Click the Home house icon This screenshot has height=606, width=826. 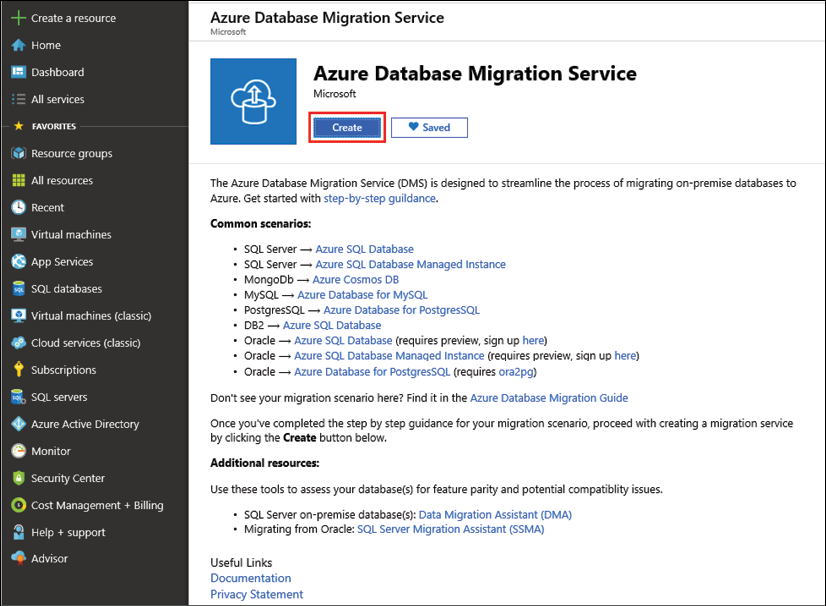18,45
